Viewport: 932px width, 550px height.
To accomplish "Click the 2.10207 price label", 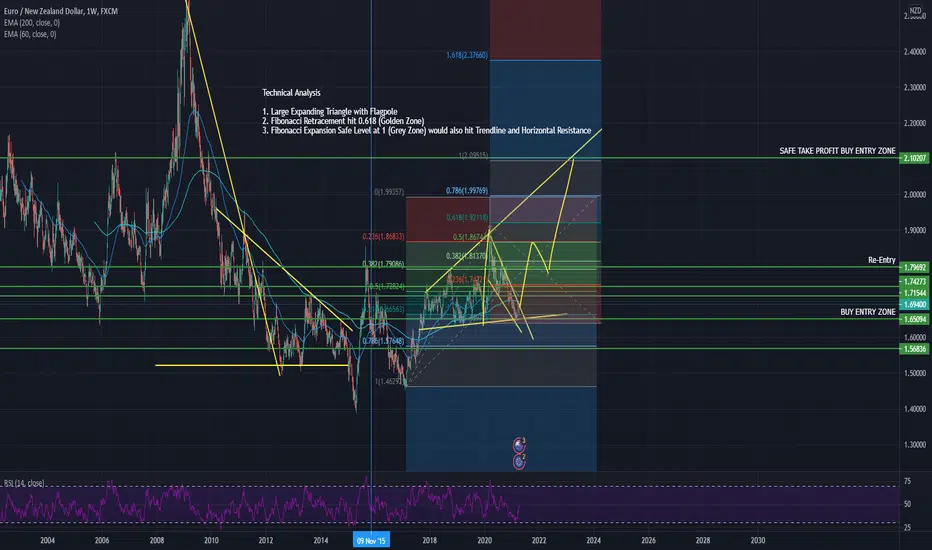I will point(914,158).
